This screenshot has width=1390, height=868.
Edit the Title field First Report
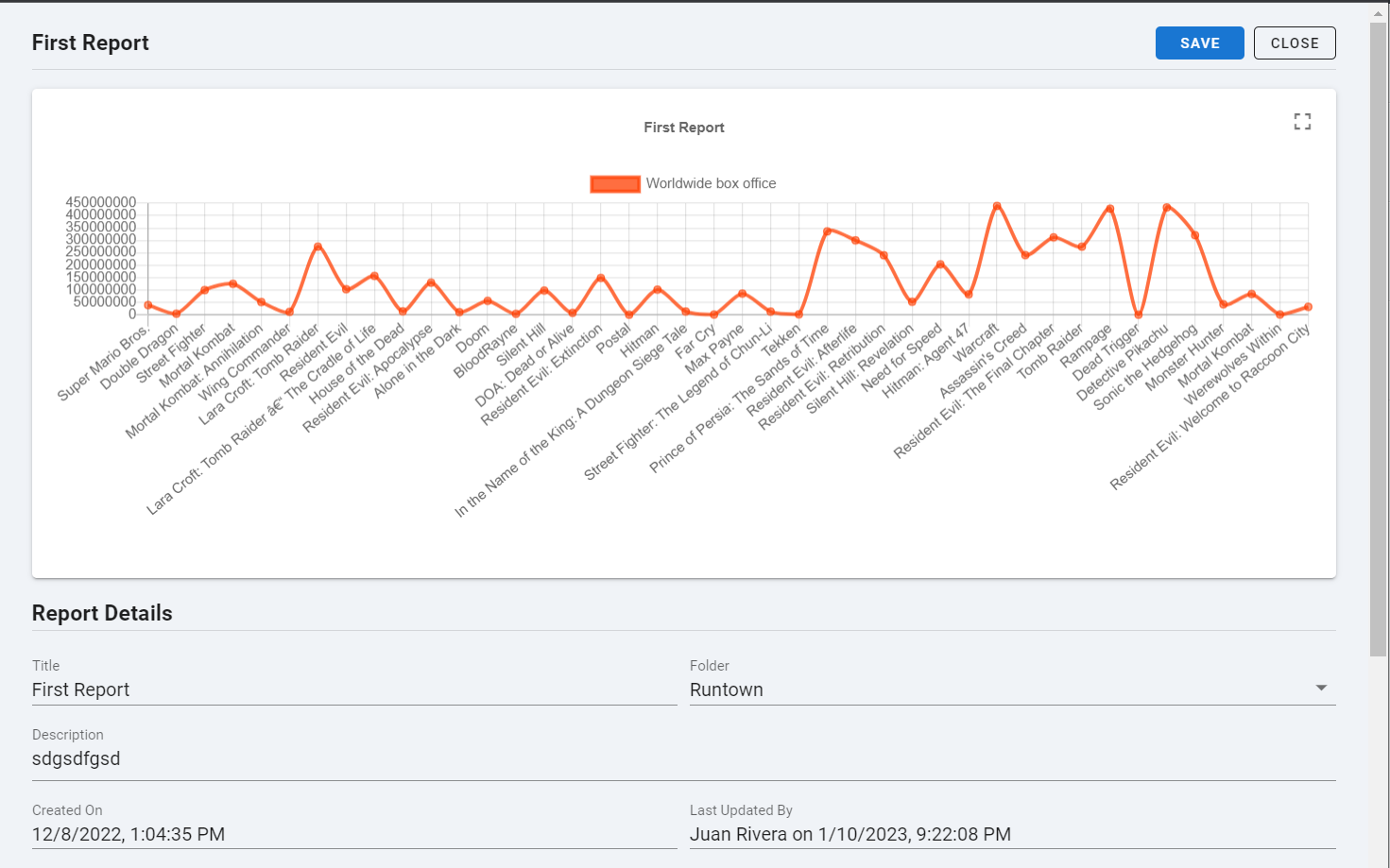click(x=354, y=689)
